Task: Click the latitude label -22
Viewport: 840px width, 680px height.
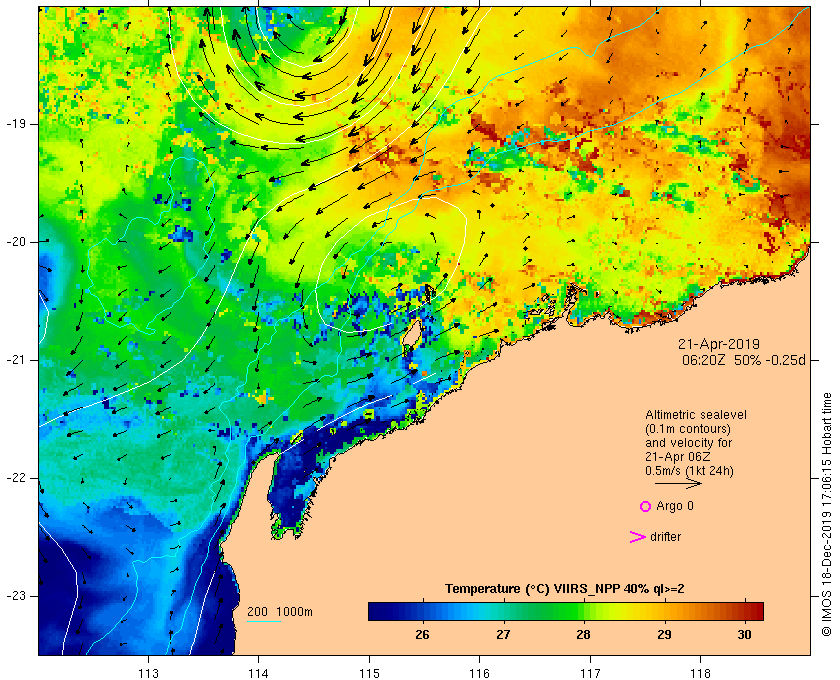Action: tap(16, 478)
